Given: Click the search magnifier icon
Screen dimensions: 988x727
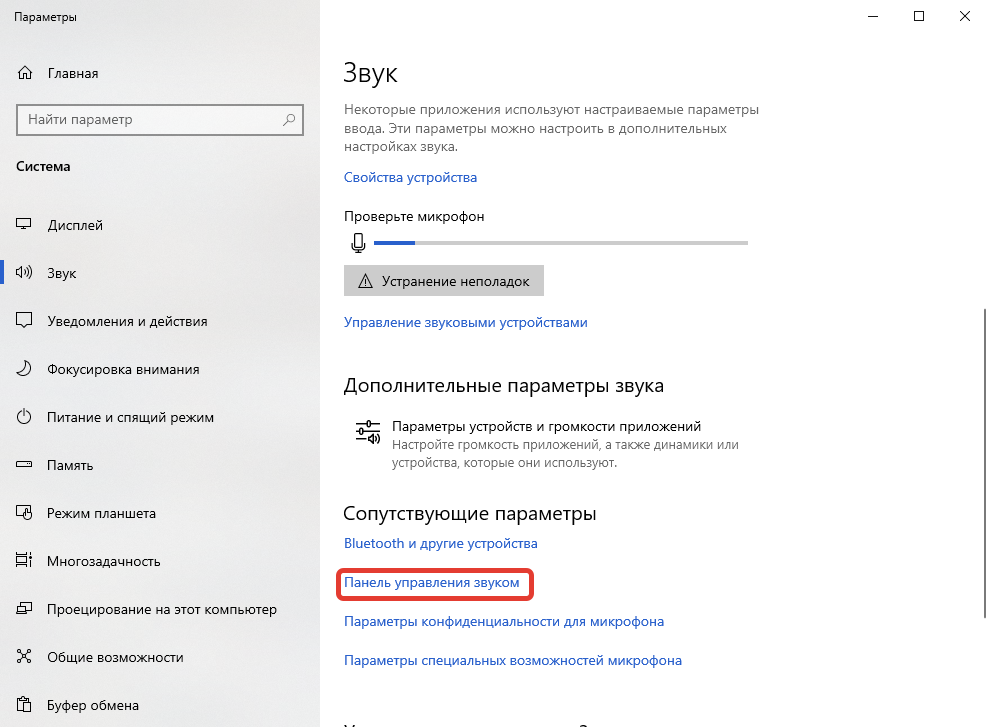Looking at the screenshot, I should 290,120.
